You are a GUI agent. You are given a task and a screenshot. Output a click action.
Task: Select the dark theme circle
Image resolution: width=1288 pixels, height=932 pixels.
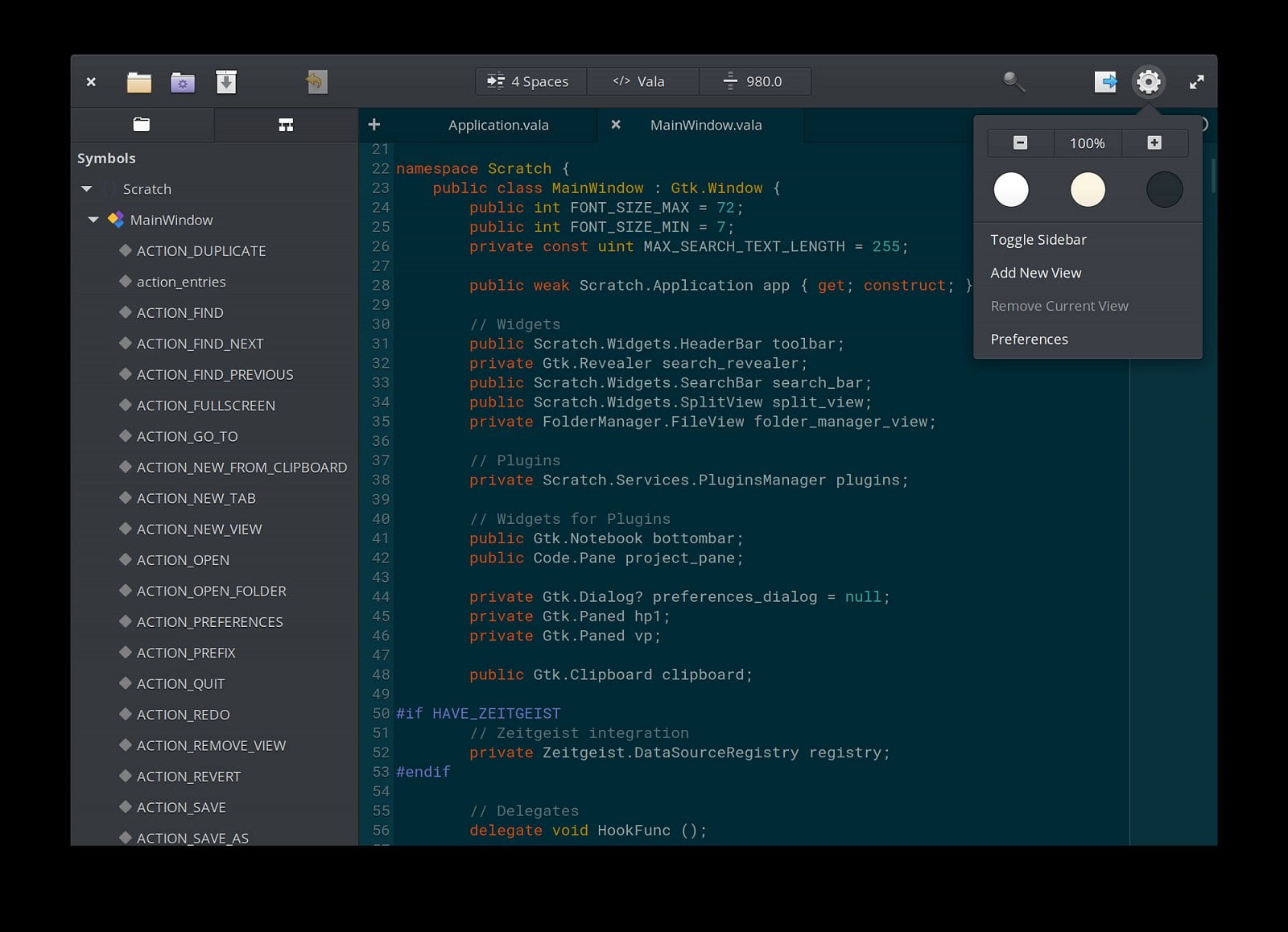(1164, 190)
